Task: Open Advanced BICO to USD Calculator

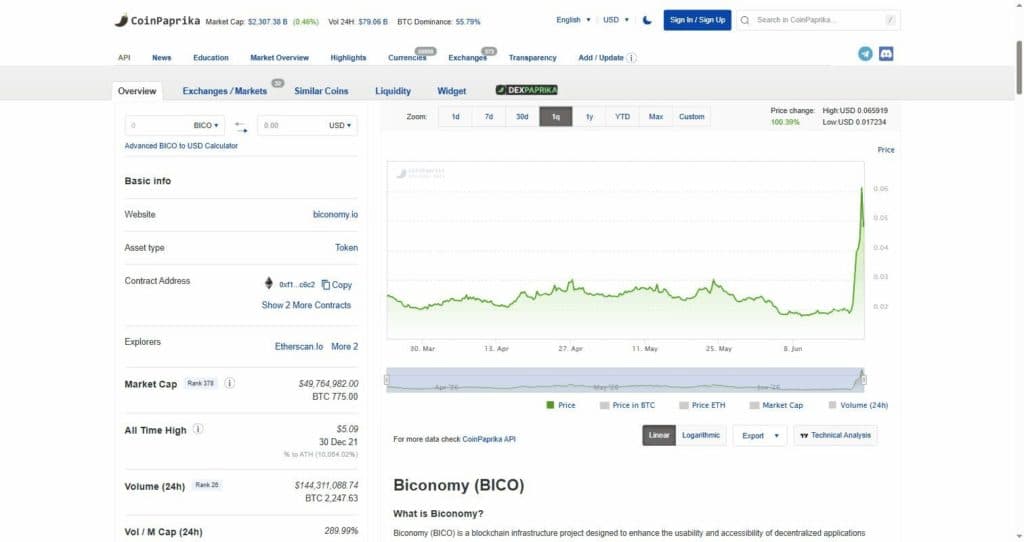Action: click(x=181, y=146)
